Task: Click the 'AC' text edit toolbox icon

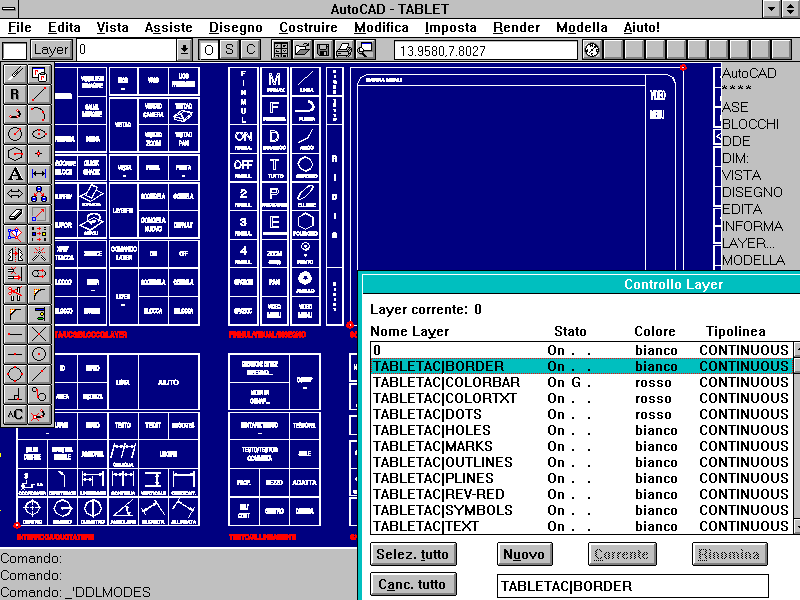Action: tap(15, 414)
